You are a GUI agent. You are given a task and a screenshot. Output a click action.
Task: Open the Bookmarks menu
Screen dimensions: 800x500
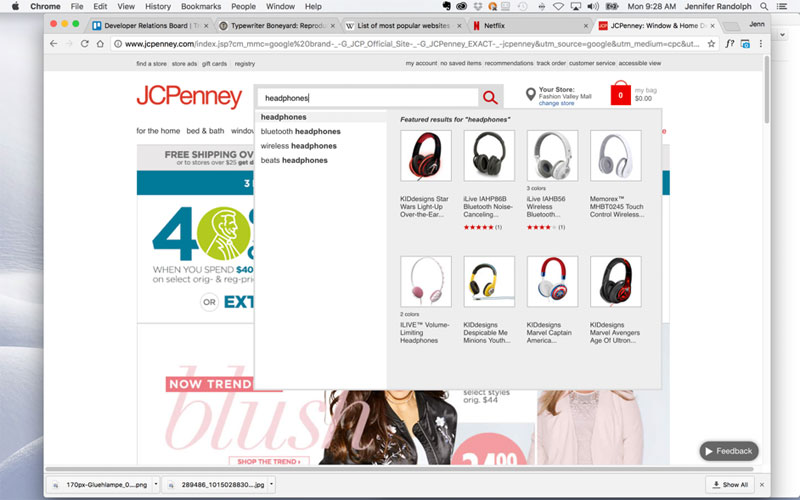[201, 6]
